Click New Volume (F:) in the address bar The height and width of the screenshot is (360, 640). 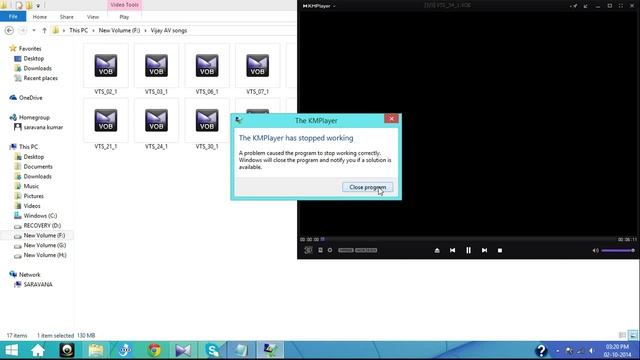(119, 30)
